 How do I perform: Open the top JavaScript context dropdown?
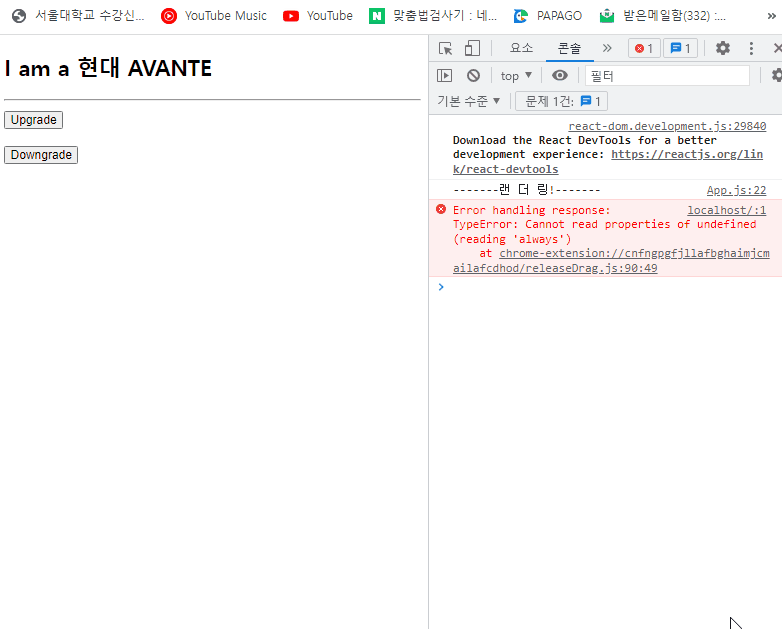[516, 76]
